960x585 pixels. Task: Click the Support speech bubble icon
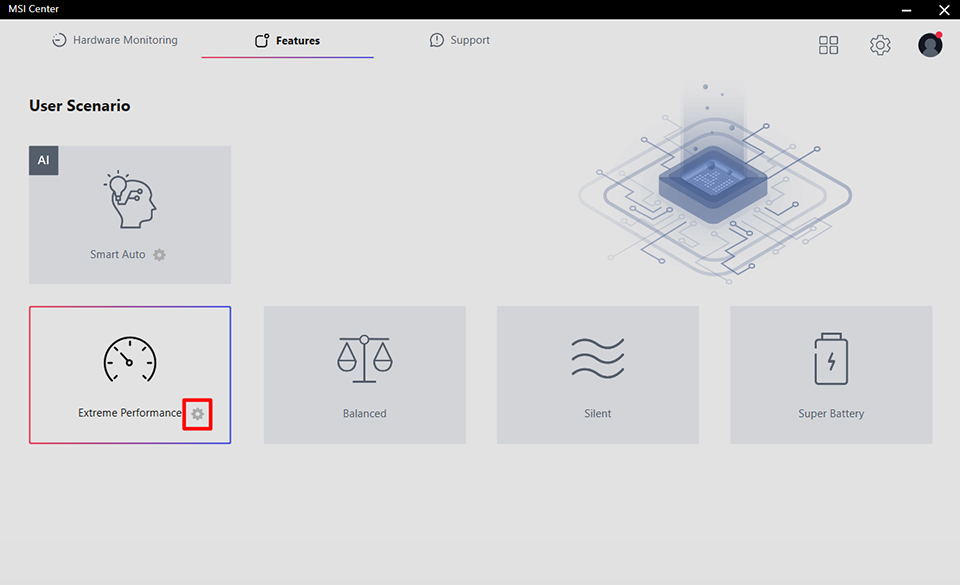437,40
